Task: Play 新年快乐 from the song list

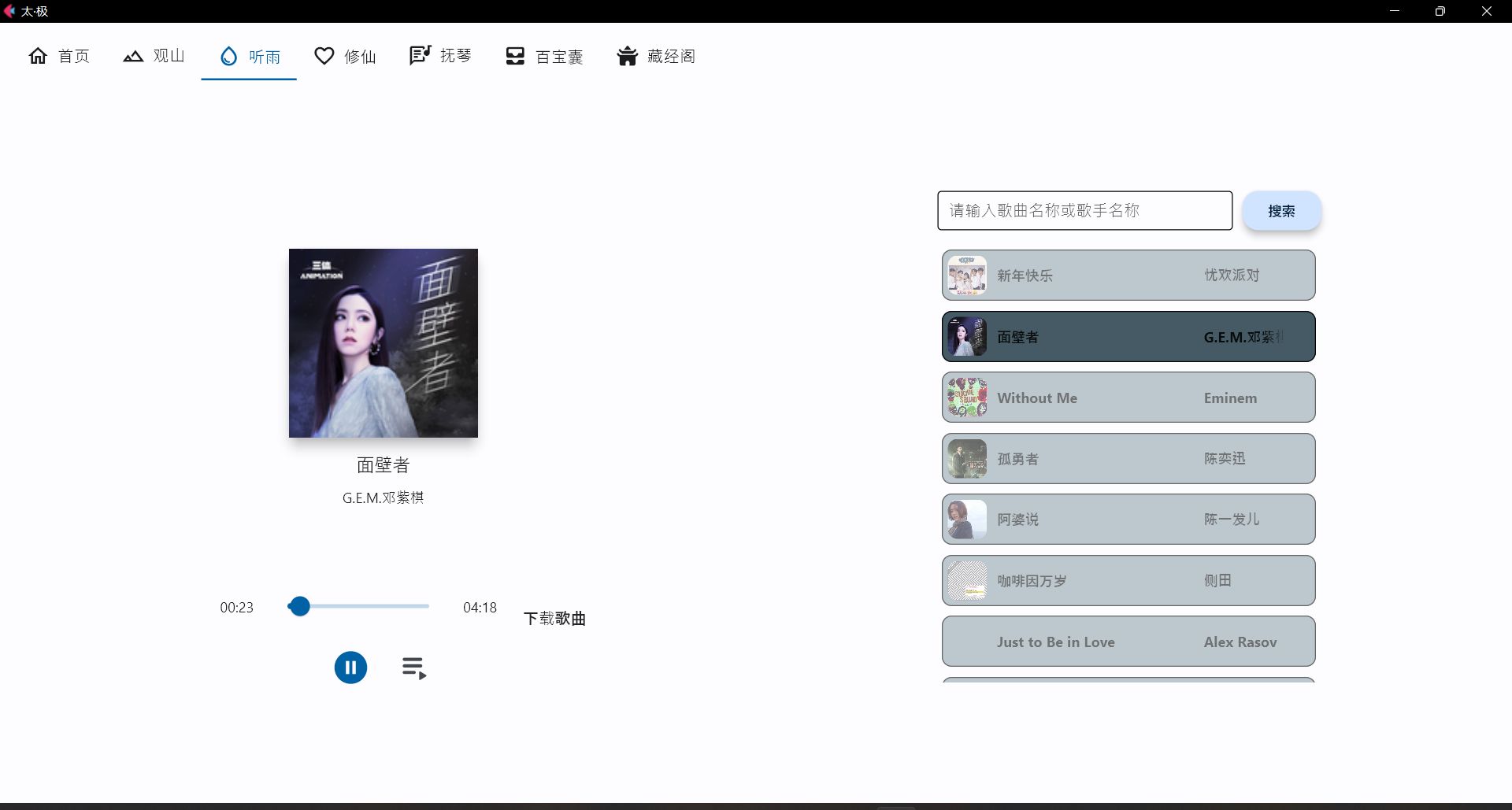Action: pos(1128,275)
